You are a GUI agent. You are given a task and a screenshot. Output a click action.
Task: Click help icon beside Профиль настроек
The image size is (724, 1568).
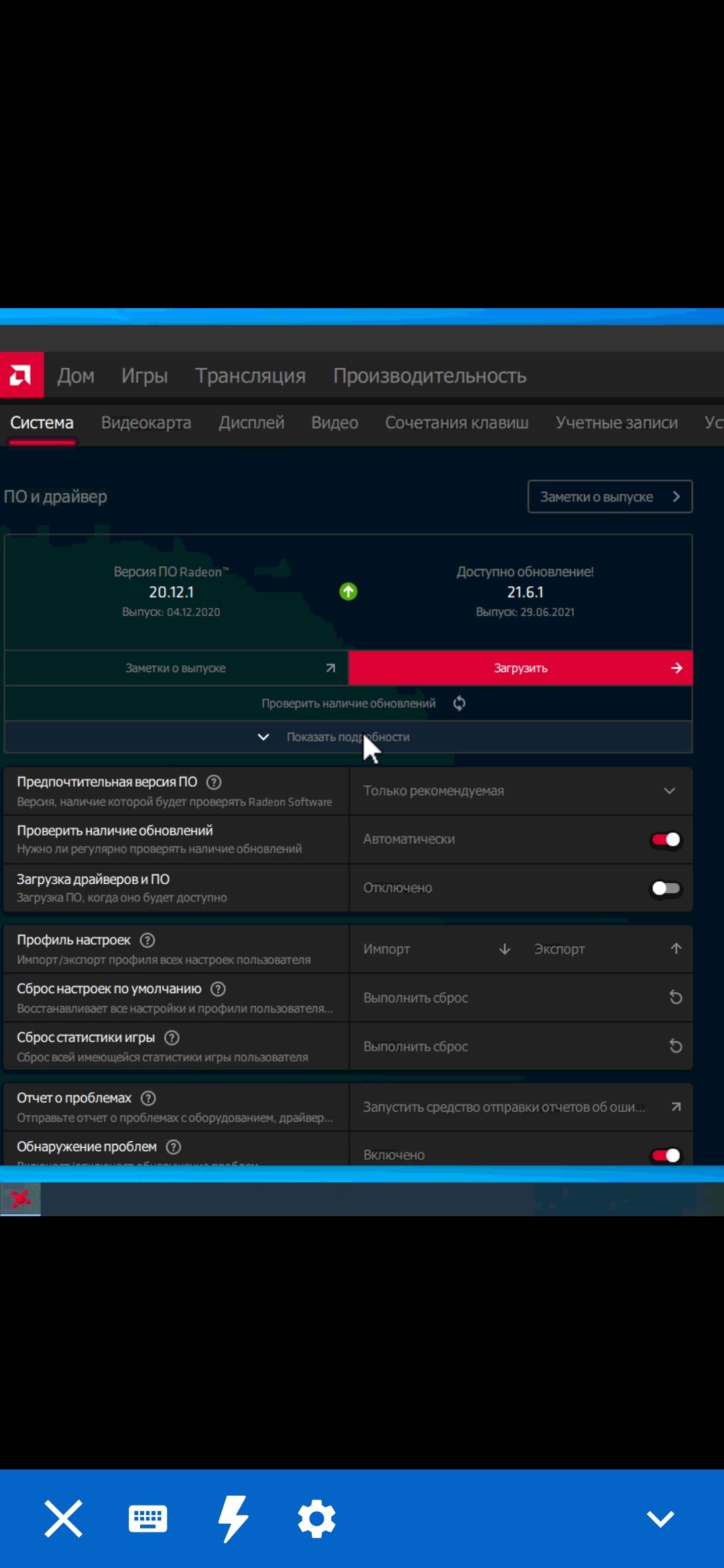(x=147, y=940)
